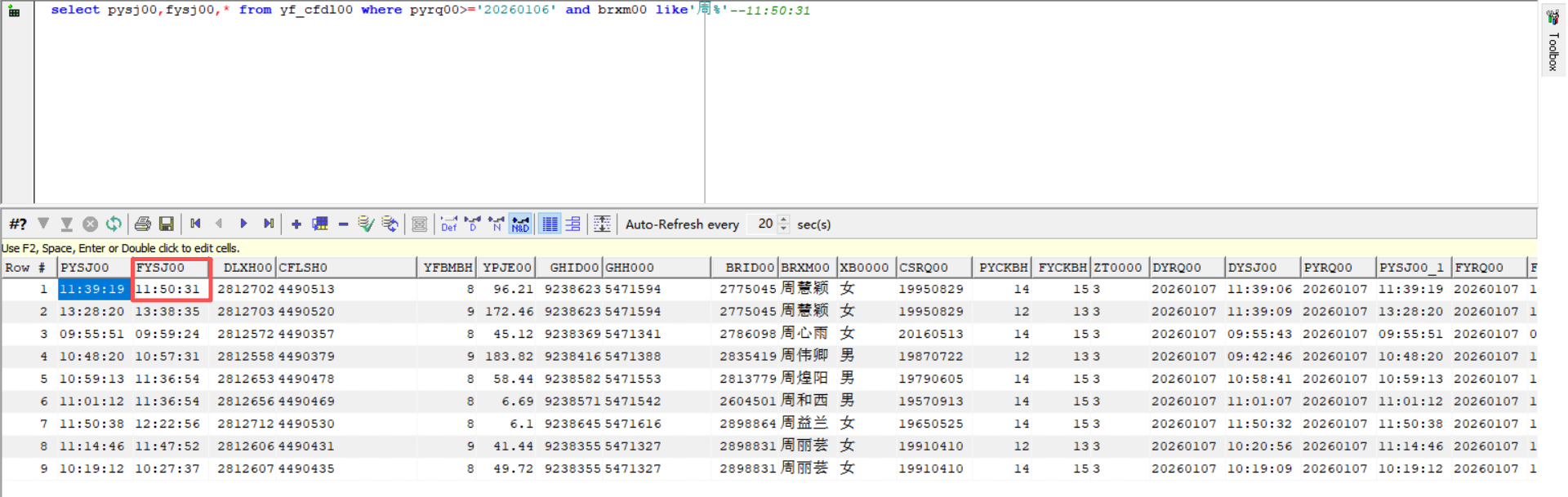Go to last record arrow
1568x497 pixels.
[x=268, y=224]
